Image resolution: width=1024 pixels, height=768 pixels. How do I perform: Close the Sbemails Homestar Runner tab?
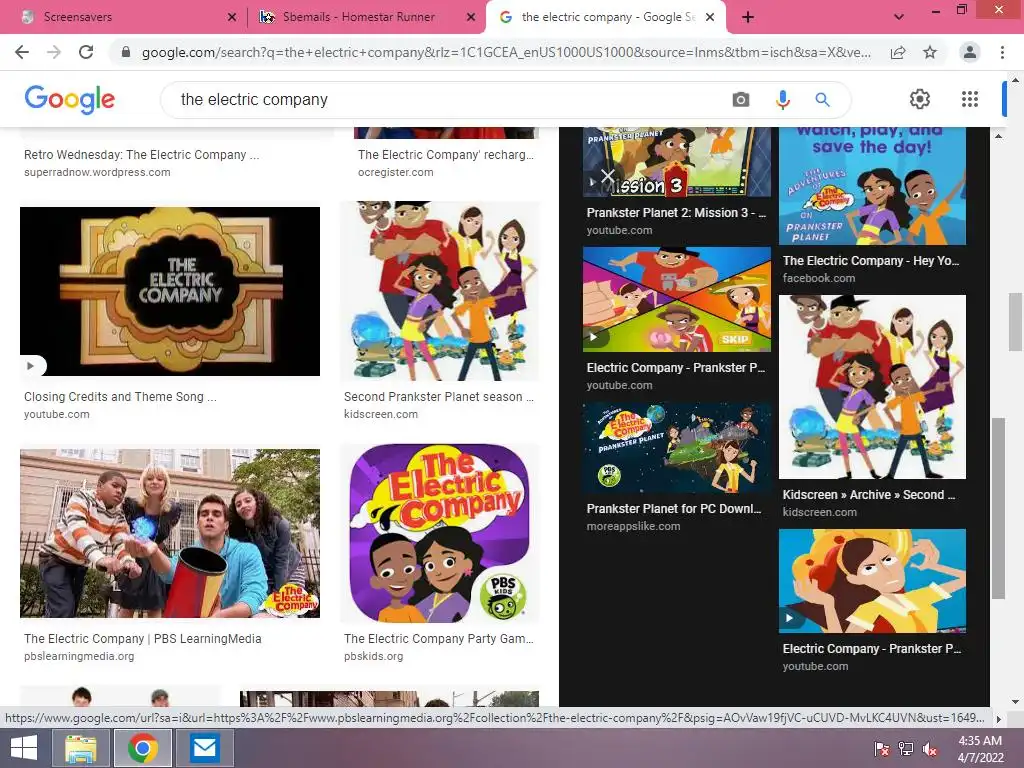point(471,17)
